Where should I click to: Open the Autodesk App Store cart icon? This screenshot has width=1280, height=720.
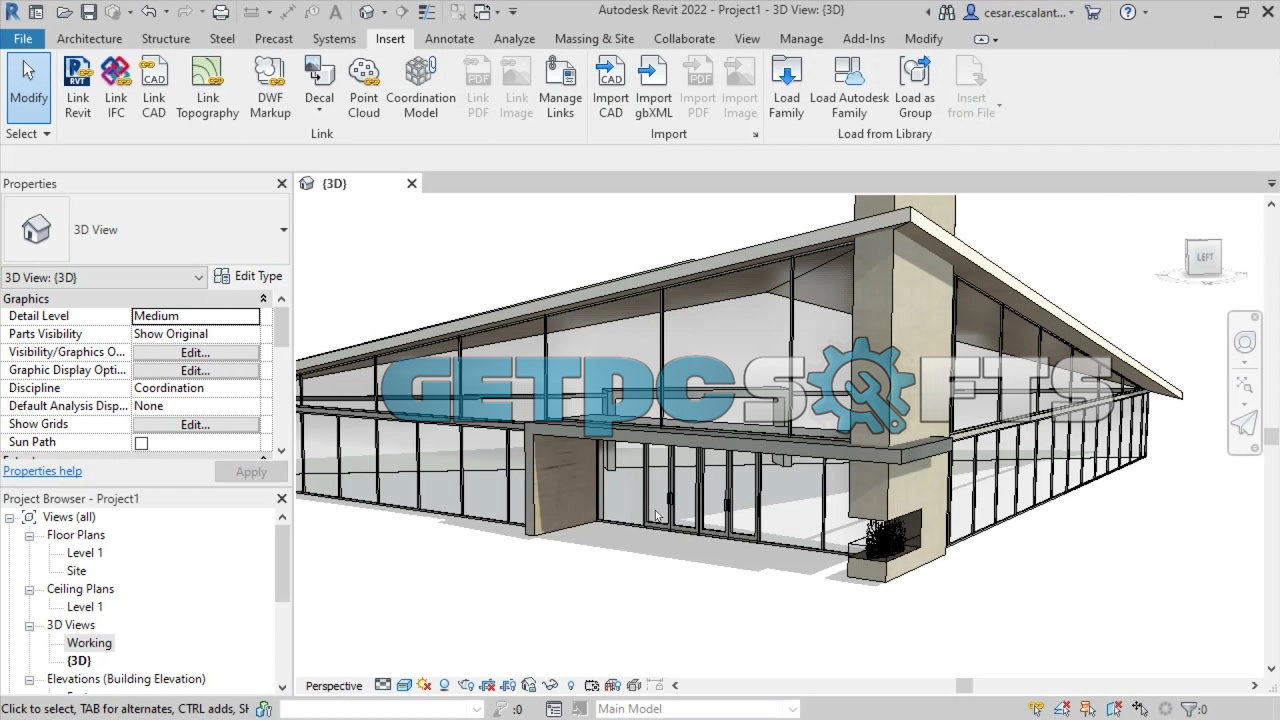click(x=1093, y=12)
